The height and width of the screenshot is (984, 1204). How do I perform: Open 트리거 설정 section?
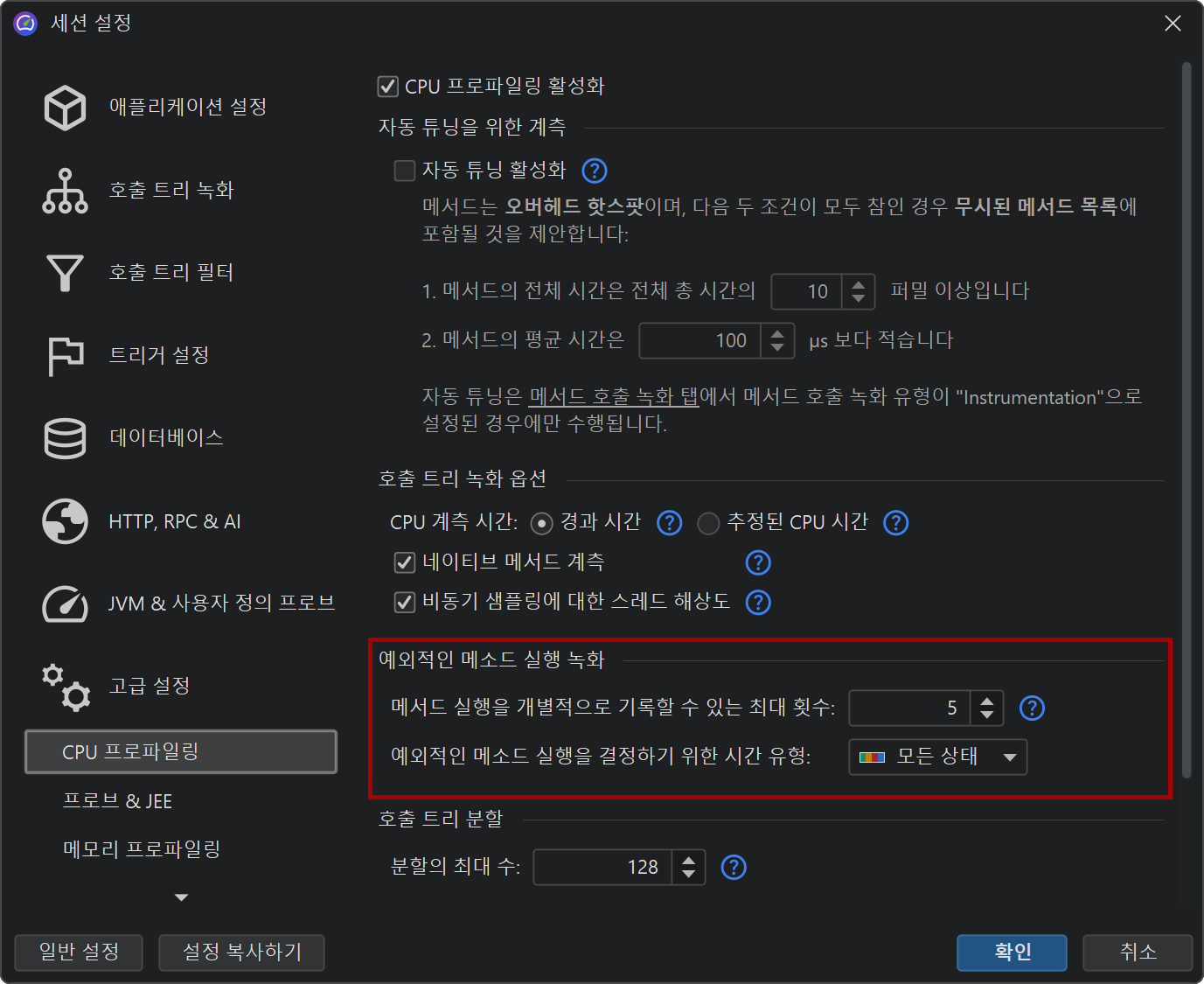[x=181, y=355]
